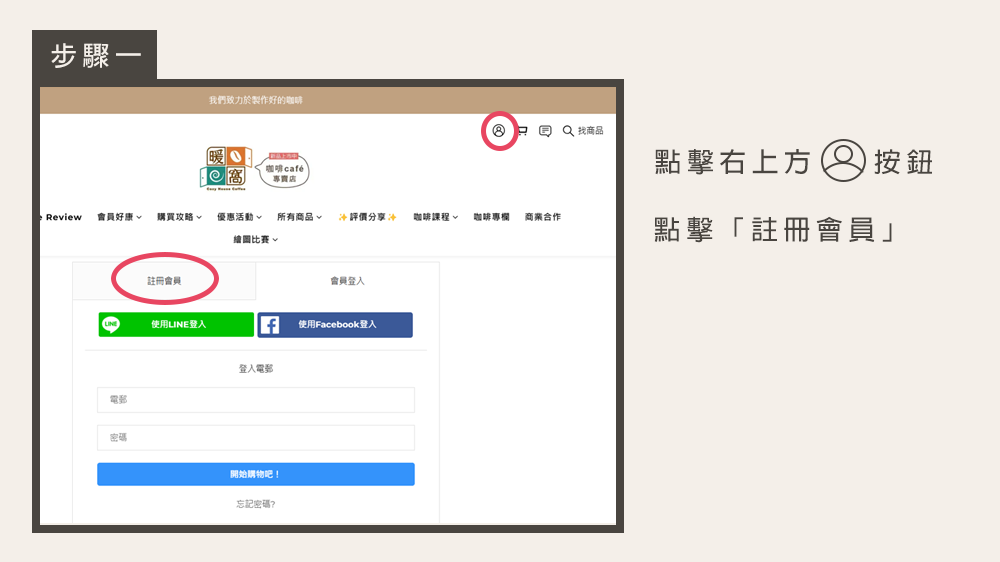Screen dimensions: 1000x562
Task: Open the message chat icon
Action: [545, 131]
